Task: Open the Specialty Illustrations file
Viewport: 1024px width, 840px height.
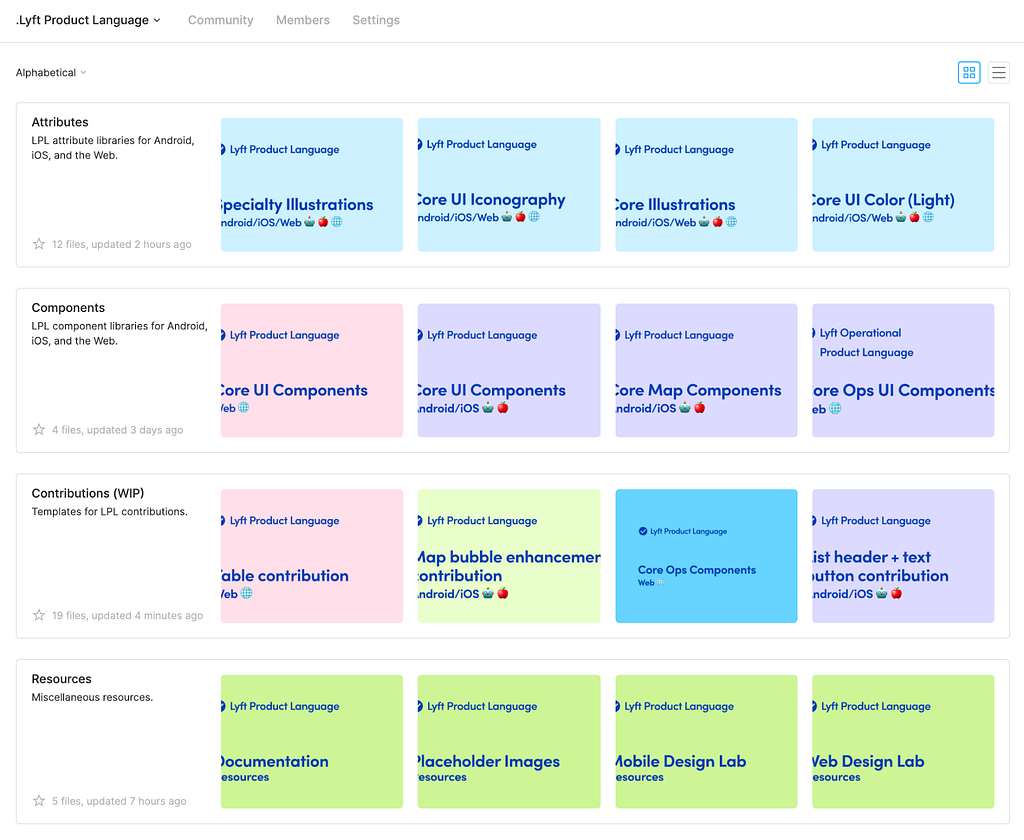Action: [x=312, y=185]
